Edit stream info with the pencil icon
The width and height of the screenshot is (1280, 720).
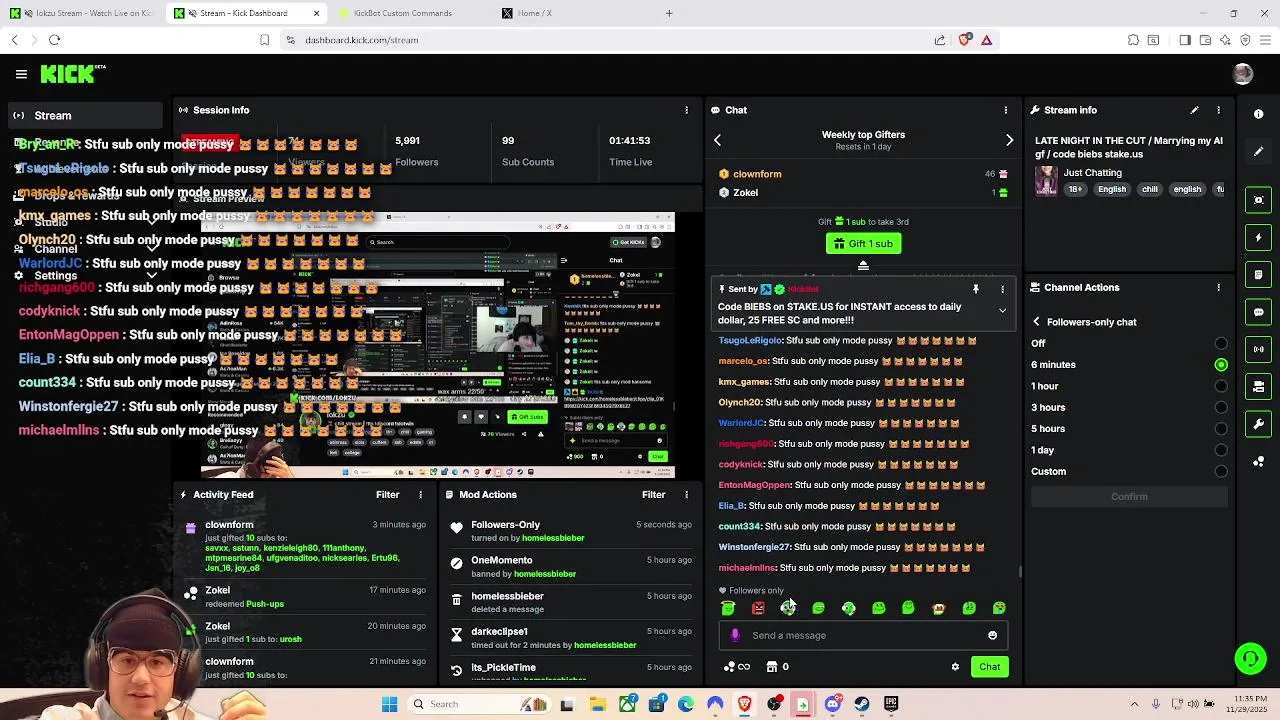pyautogui.click(x=1194, y=110)
